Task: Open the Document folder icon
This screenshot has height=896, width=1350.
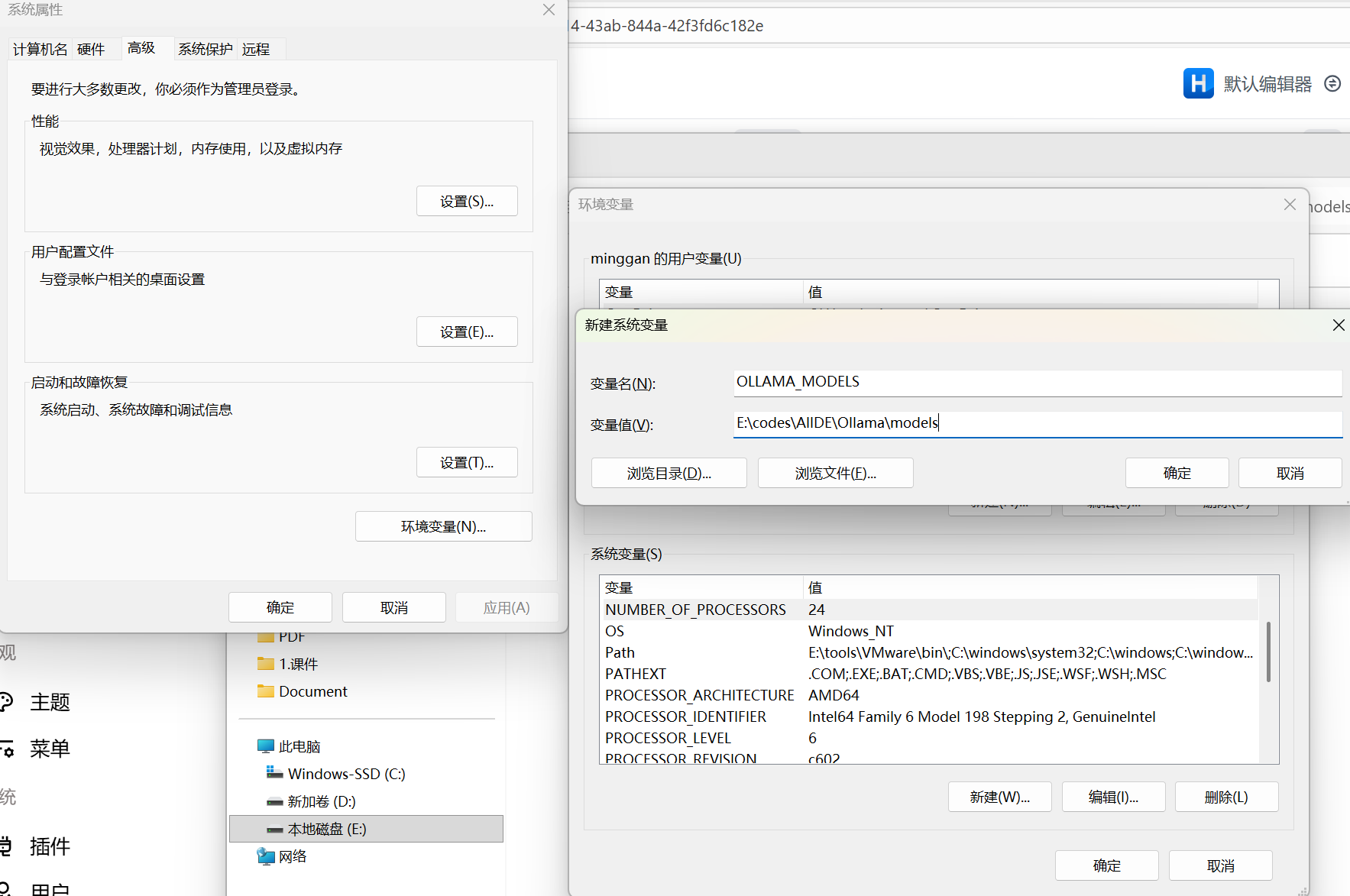Action: click(x=265, y=691)
